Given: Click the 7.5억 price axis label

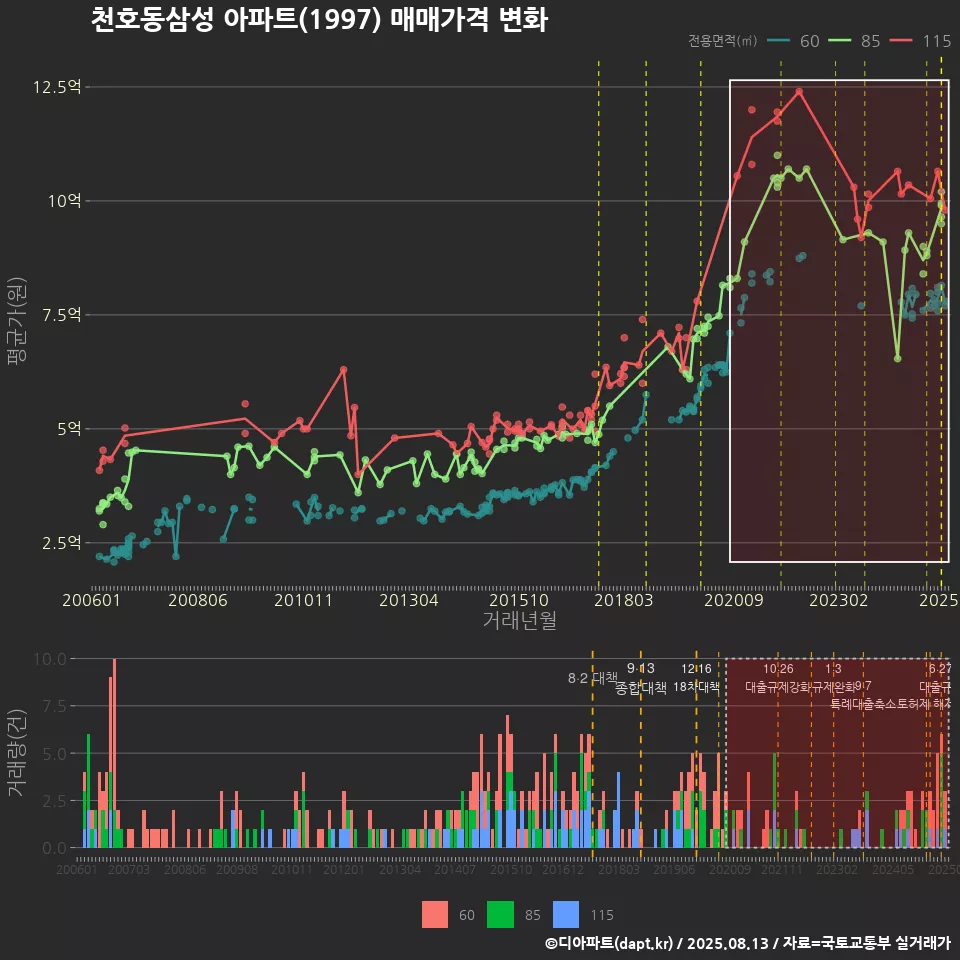Looking at the screenshot, I should [x=62, y=315].
